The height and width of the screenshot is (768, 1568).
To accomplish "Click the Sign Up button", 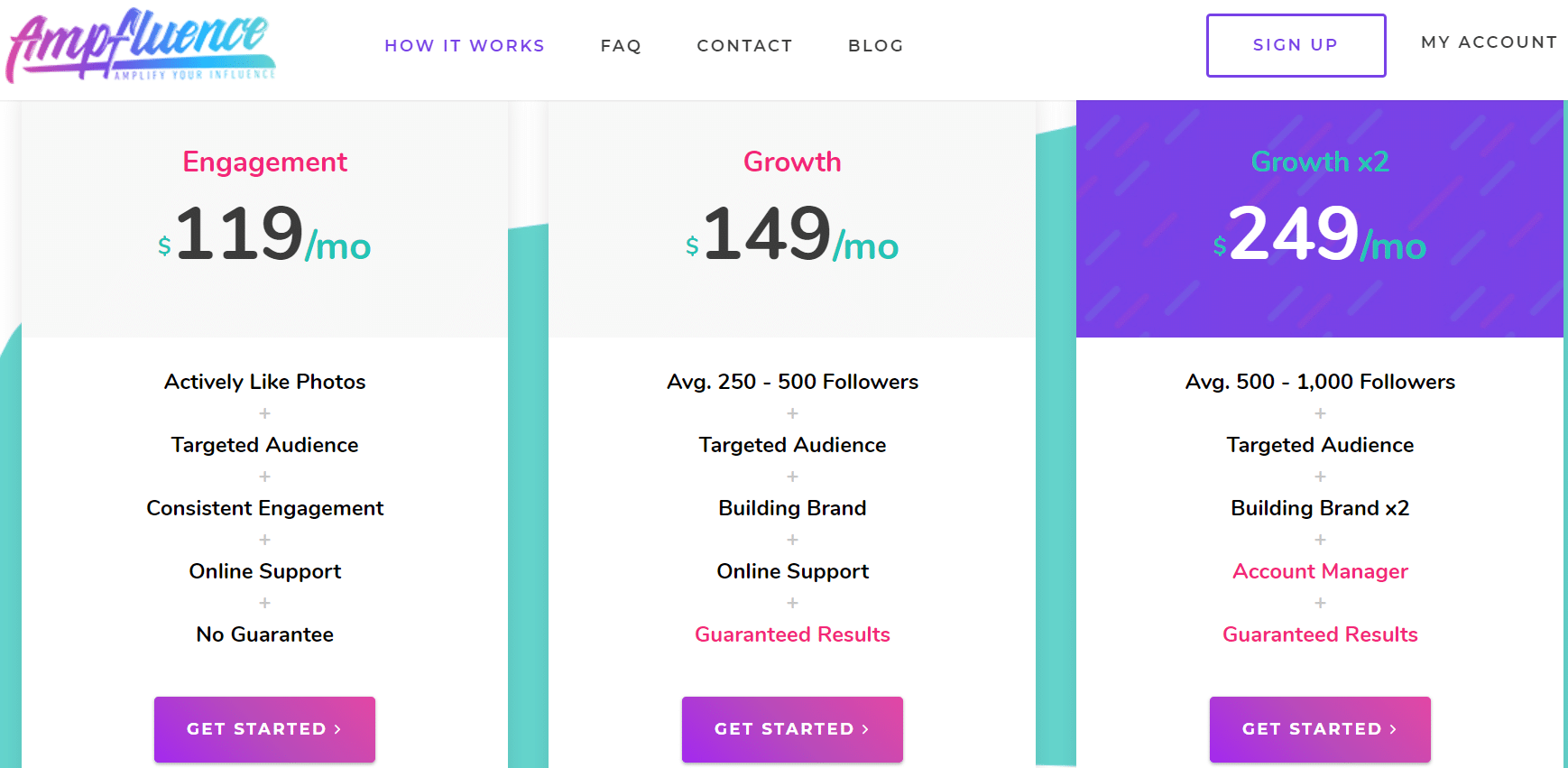I will (1296, 45).
